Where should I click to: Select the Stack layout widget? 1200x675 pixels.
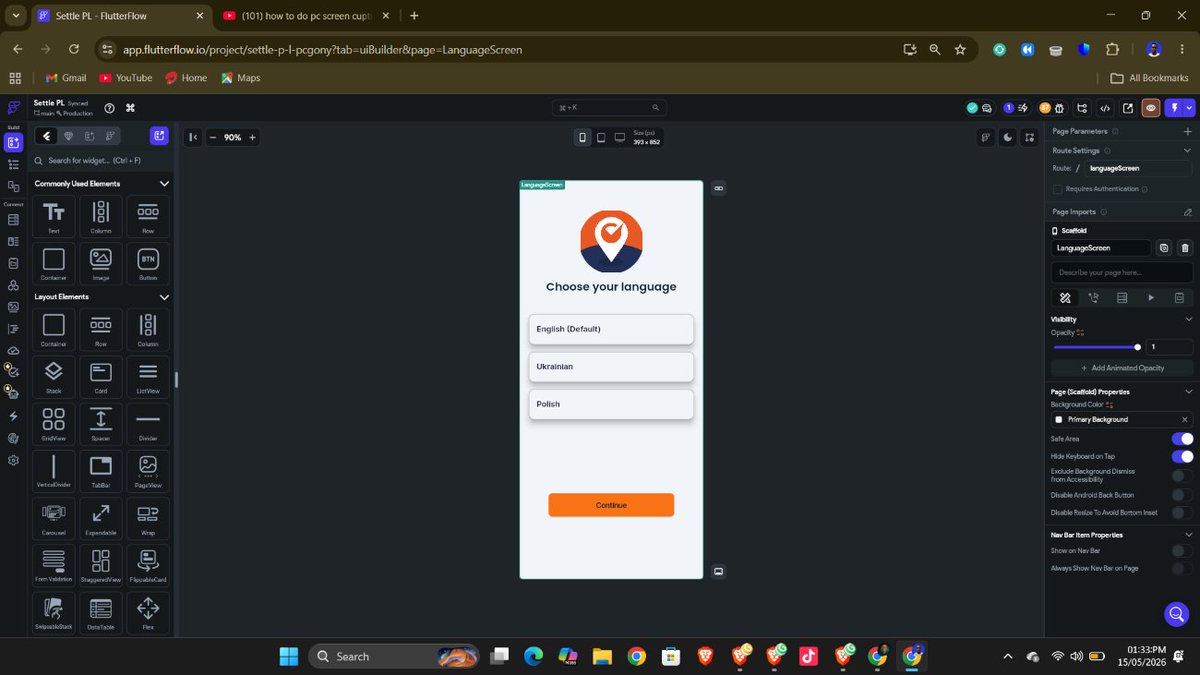coord(54,377)
